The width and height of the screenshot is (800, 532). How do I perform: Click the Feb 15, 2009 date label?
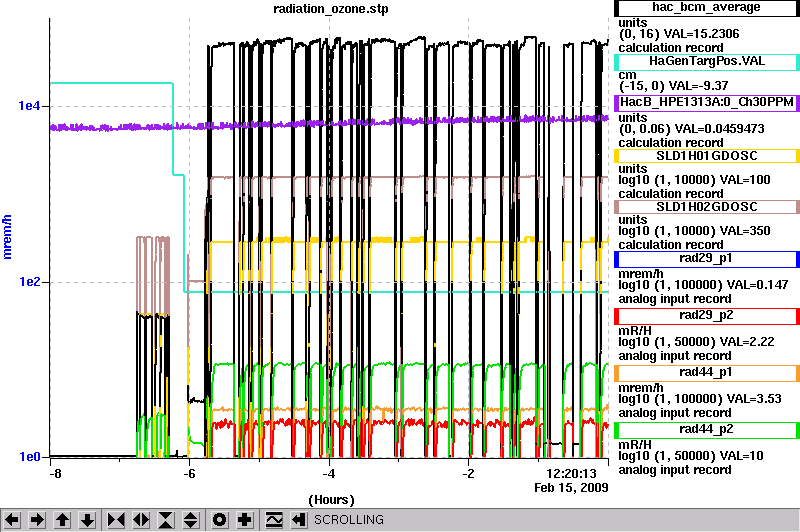tap(571, 488)
